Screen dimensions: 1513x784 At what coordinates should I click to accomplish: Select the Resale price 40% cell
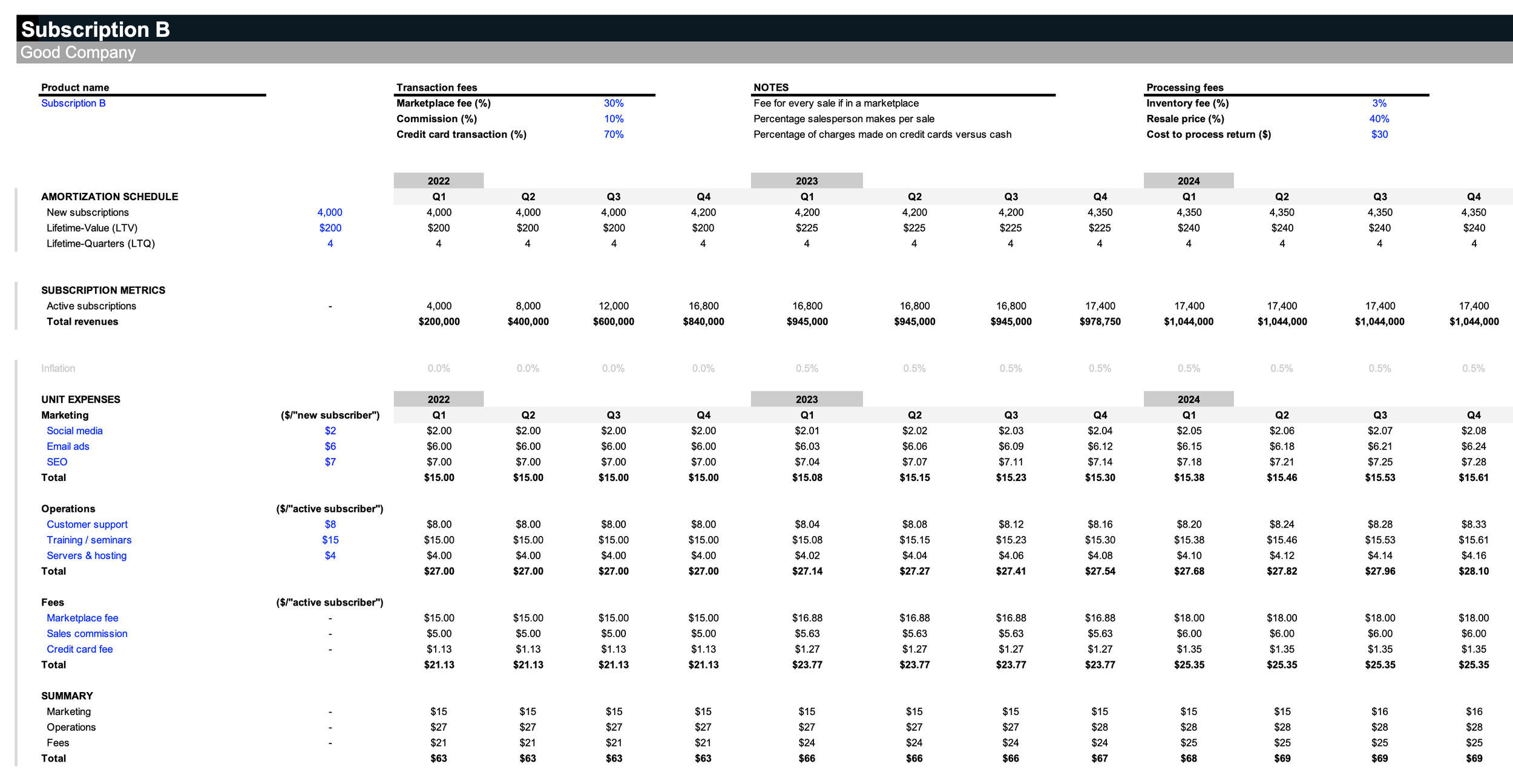pyautogui.click(x=1379, y=119)
